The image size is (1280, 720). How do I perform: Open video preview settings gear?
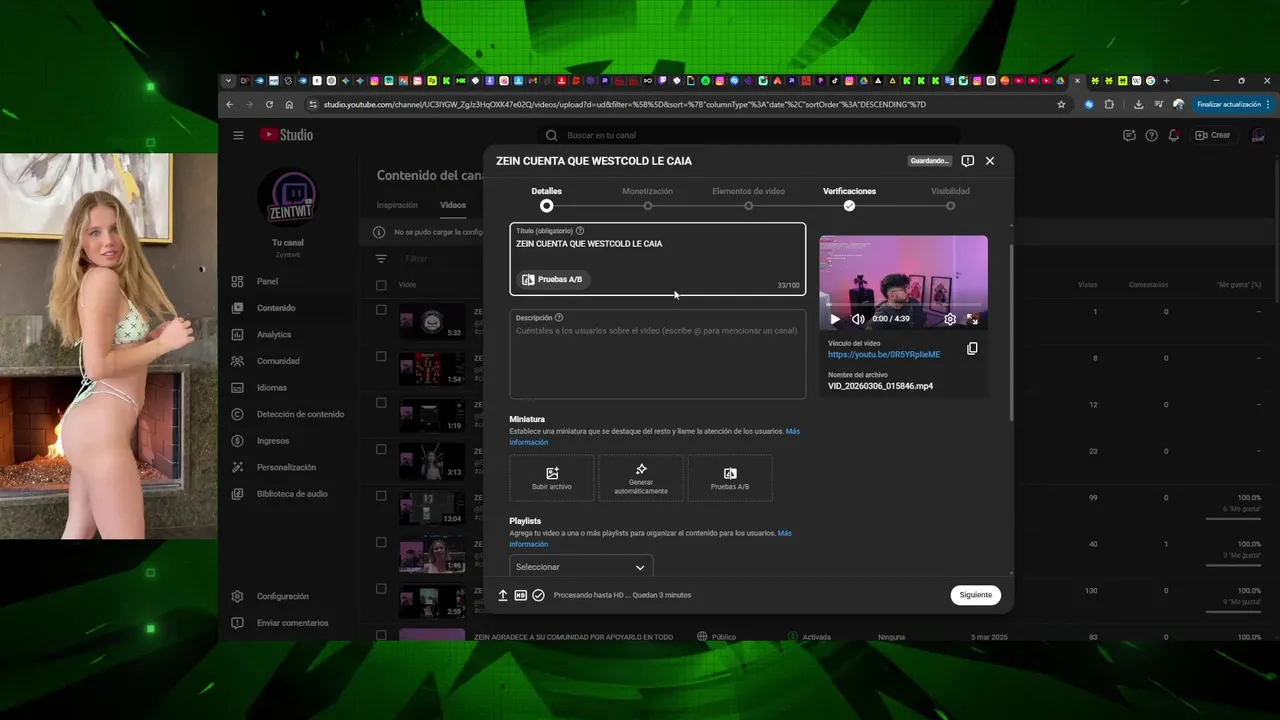[950, 319]
